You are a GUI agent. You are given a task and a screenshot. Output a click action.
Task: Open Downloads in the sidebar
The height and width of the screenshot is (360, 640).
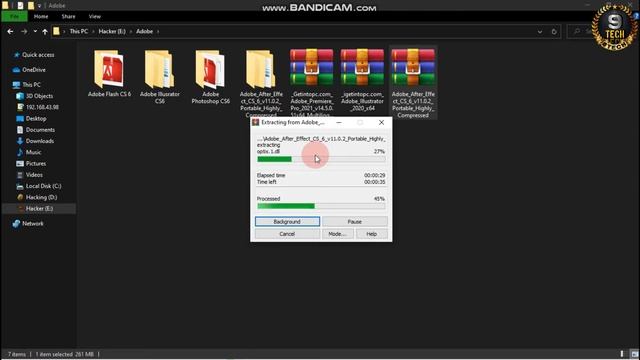tap(40, 141)
